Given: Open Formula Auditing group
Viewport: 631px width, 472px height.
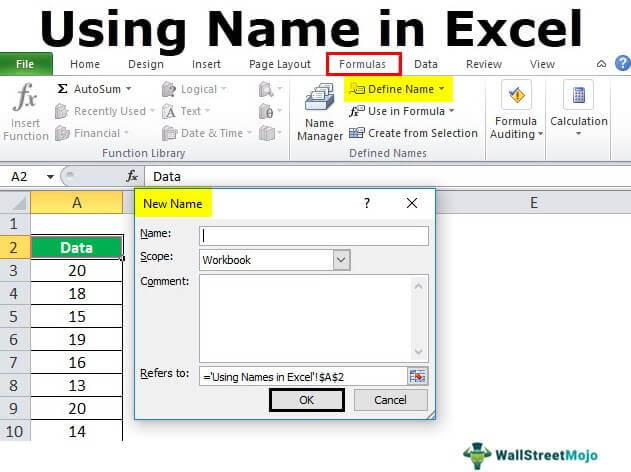Looking at the screenshot, I should point(516,111).
